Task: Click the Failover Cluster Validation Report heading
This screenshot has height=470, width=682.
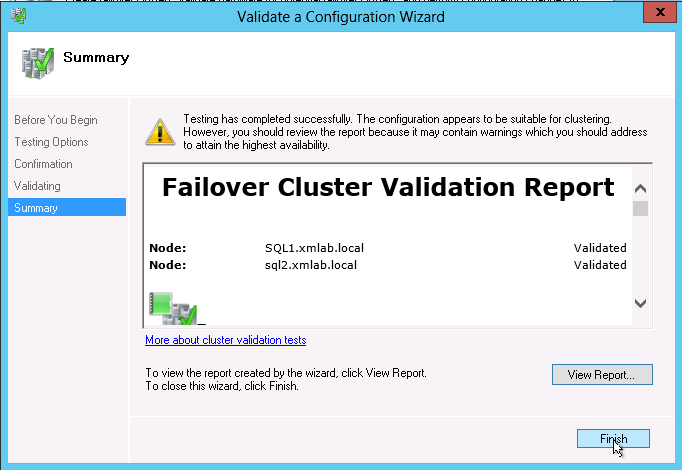Action: tap(388, 187)
